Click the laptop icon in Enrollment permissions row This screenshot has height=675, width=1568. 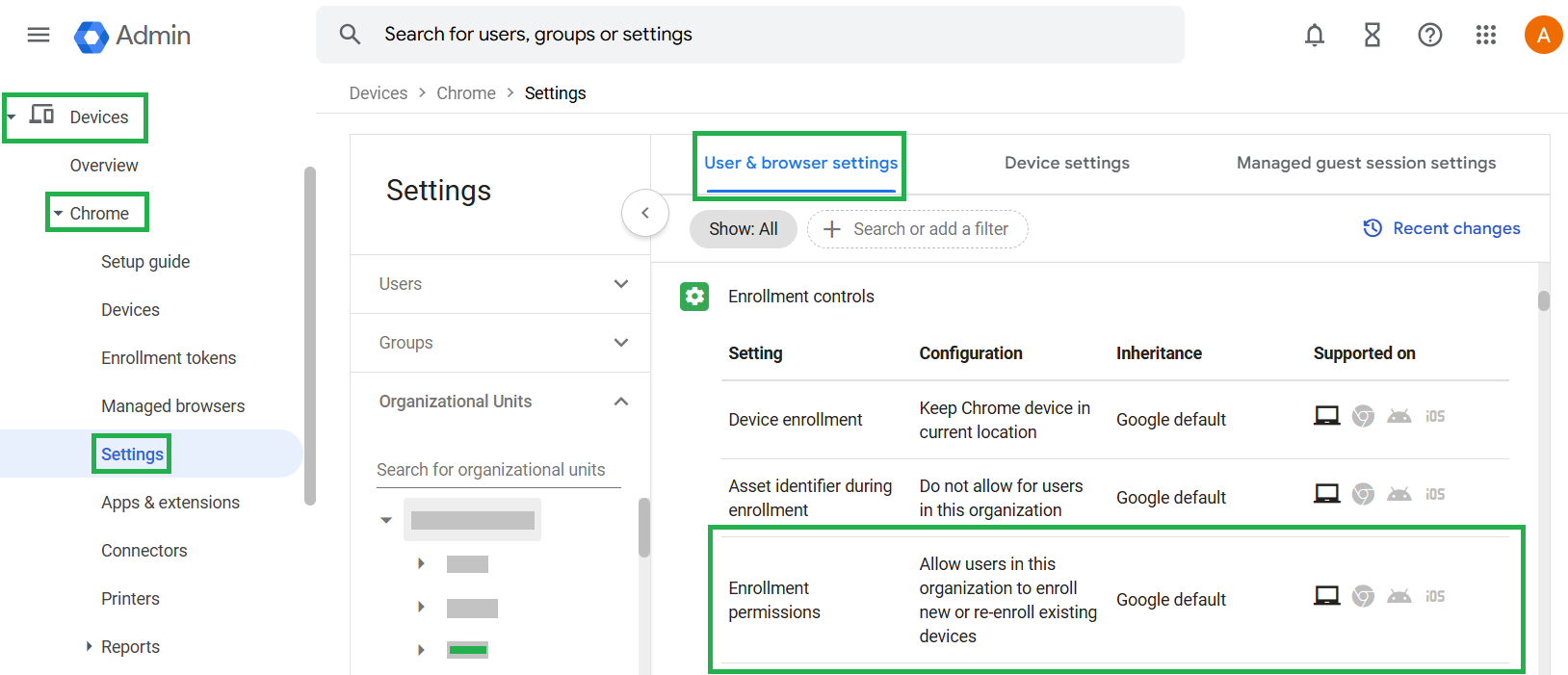tap(1327, 596)
